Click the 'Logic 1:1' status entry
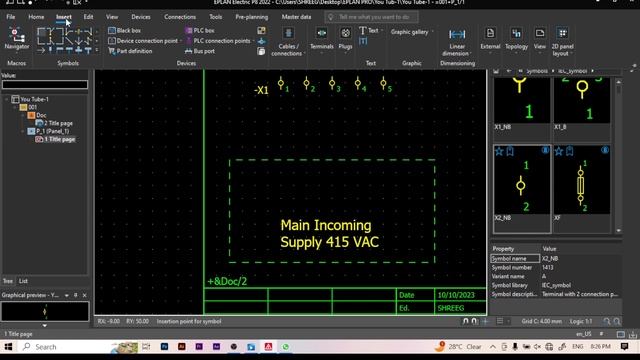The height and width of the screenshot is (360, 640). 581,321
